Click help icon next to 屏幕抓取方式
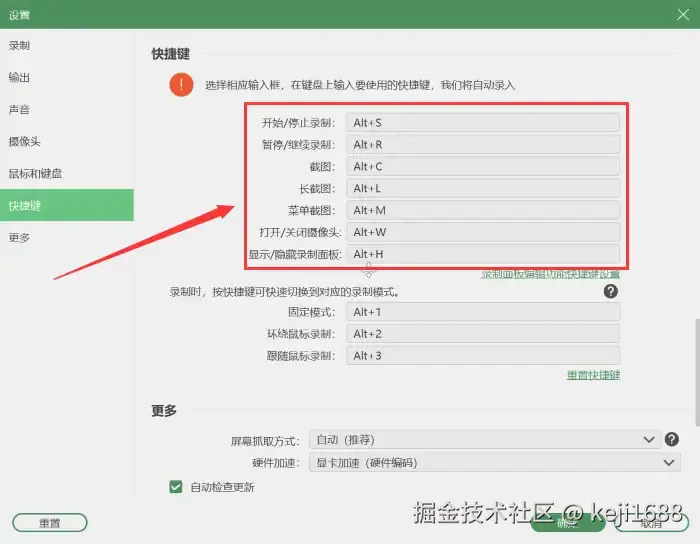 (x=671, y=440)
